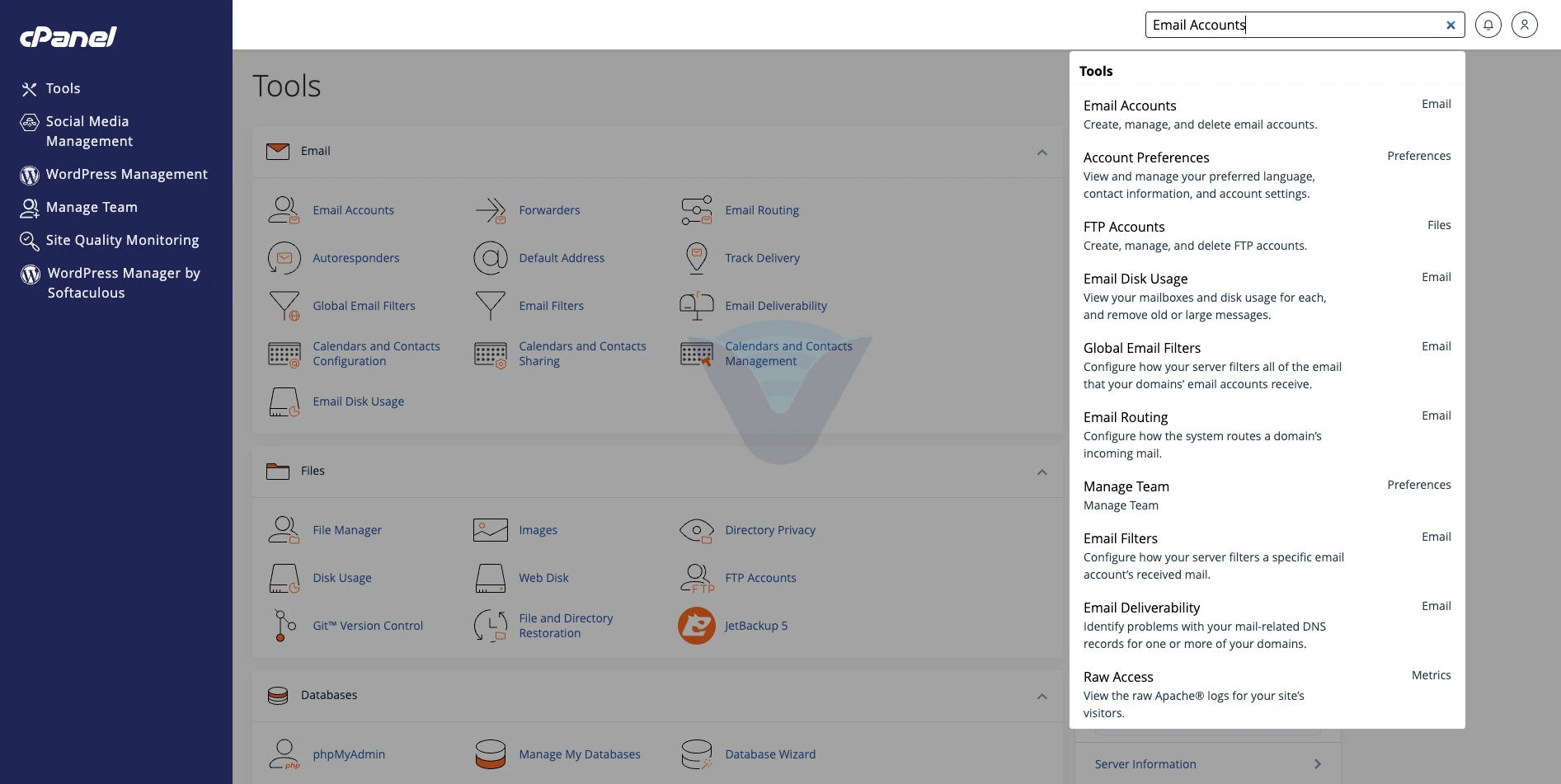The height and width of the screenshot is (784, 1561).
Task: Click the File Manager icon
Action: pos(284,530)
